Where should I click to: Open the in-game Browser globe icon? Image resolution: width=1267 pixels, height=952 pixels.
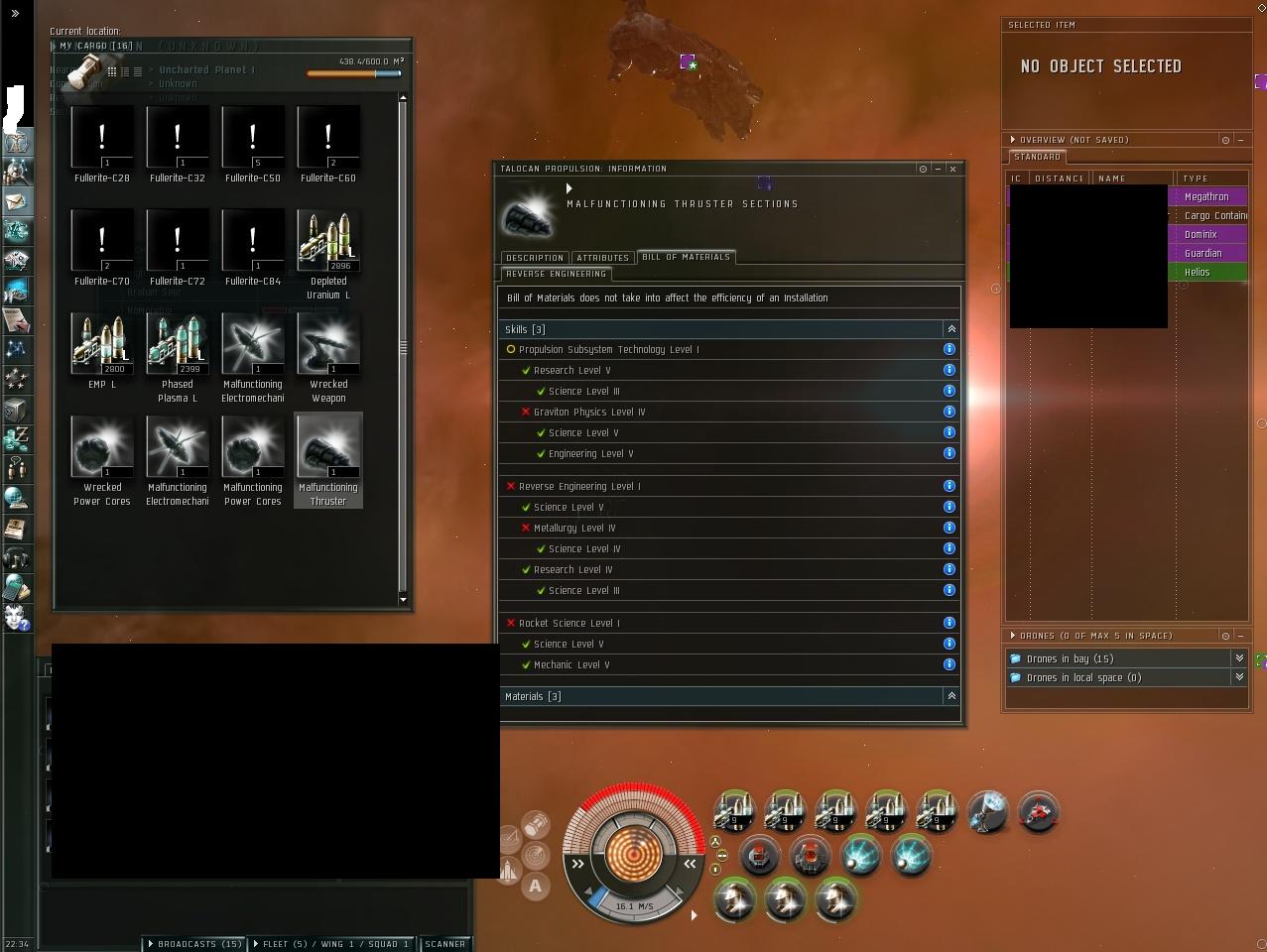(x=16, y=499)
